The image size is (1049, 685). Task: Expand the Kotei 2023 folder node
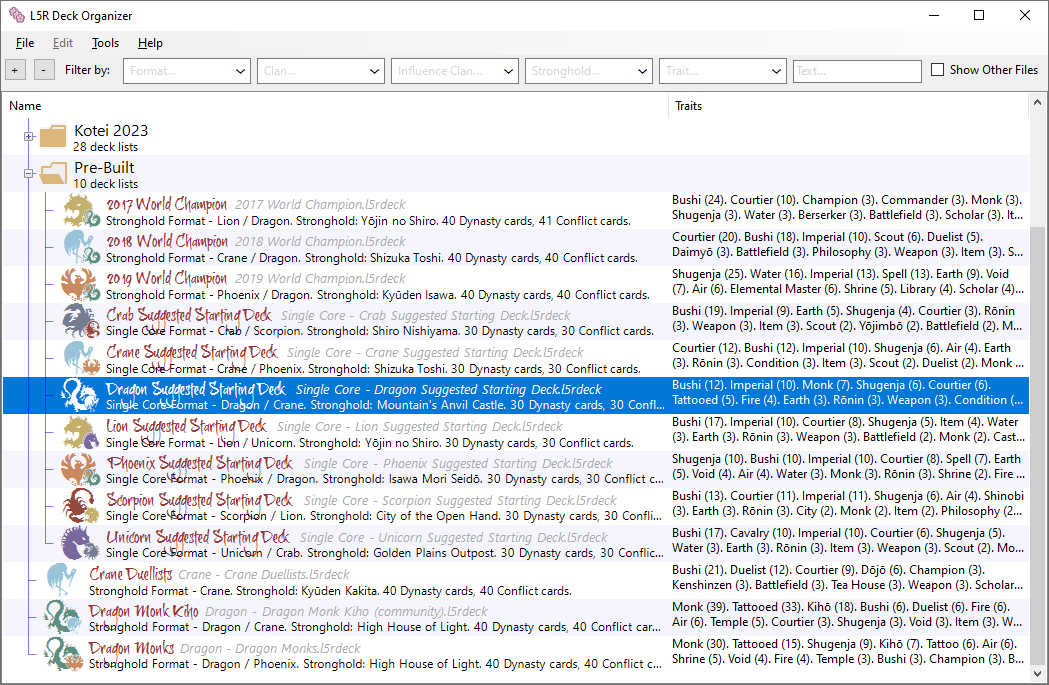(29, 137)
